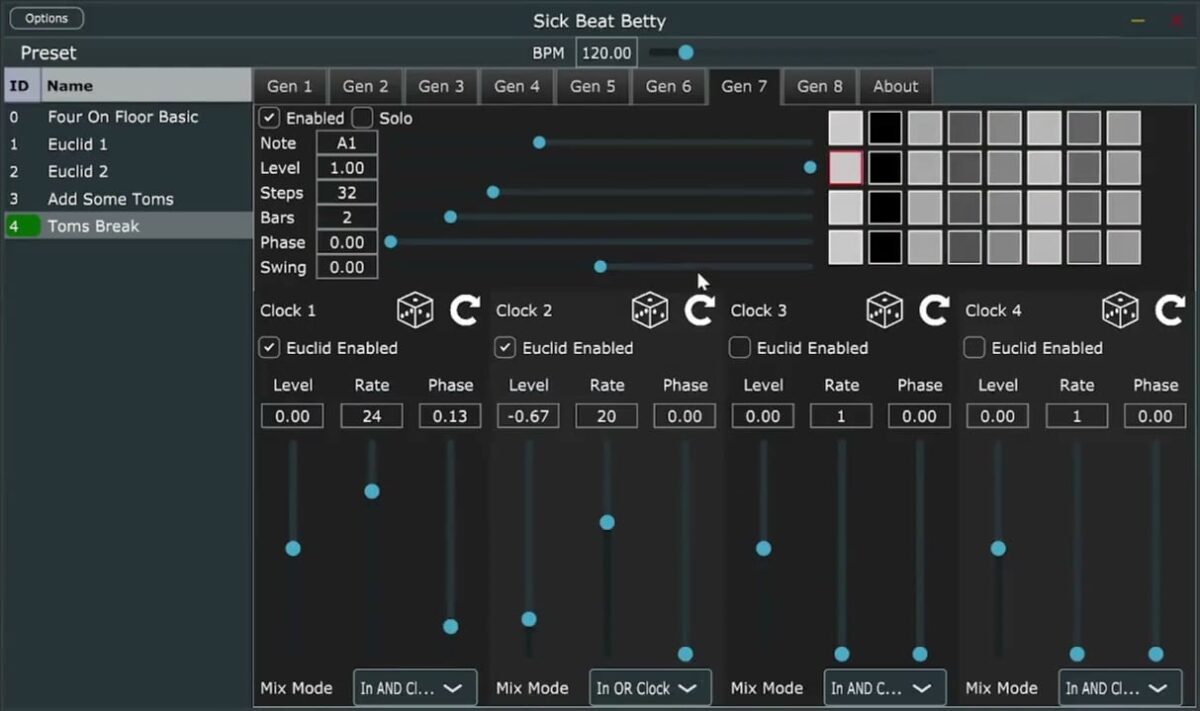1200x711 pixels.
Task: Randomize Clock 1 with the dice icon
Action: click(x=414, y=309)
